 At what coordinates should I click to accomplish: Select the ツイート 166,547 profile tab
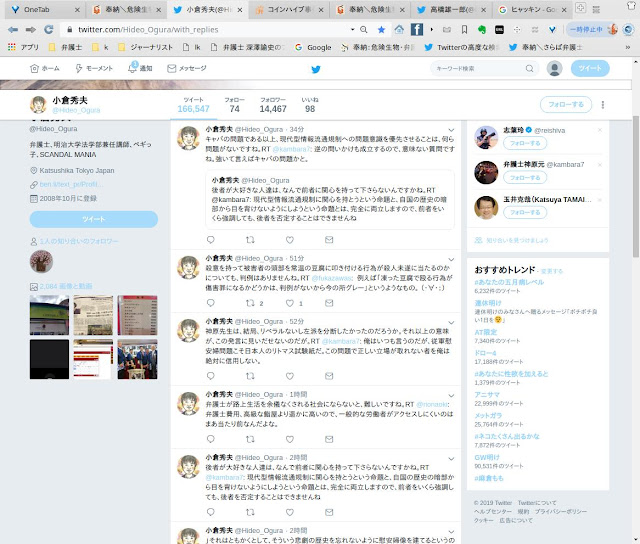point(193,105)
